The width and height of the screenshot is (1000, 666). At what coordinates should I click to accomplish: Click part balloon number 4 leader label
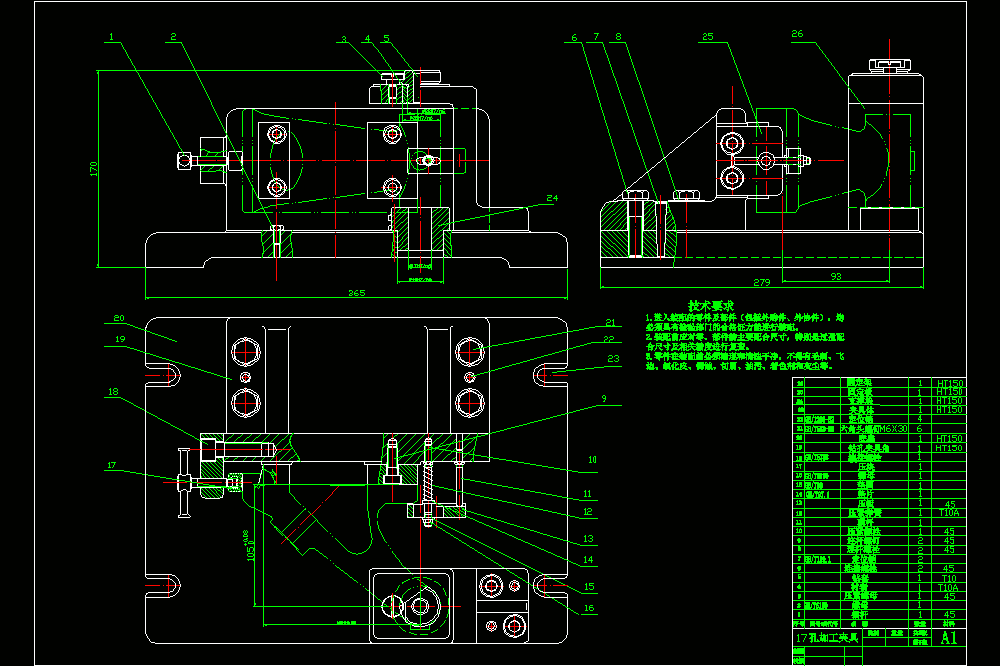367,39
